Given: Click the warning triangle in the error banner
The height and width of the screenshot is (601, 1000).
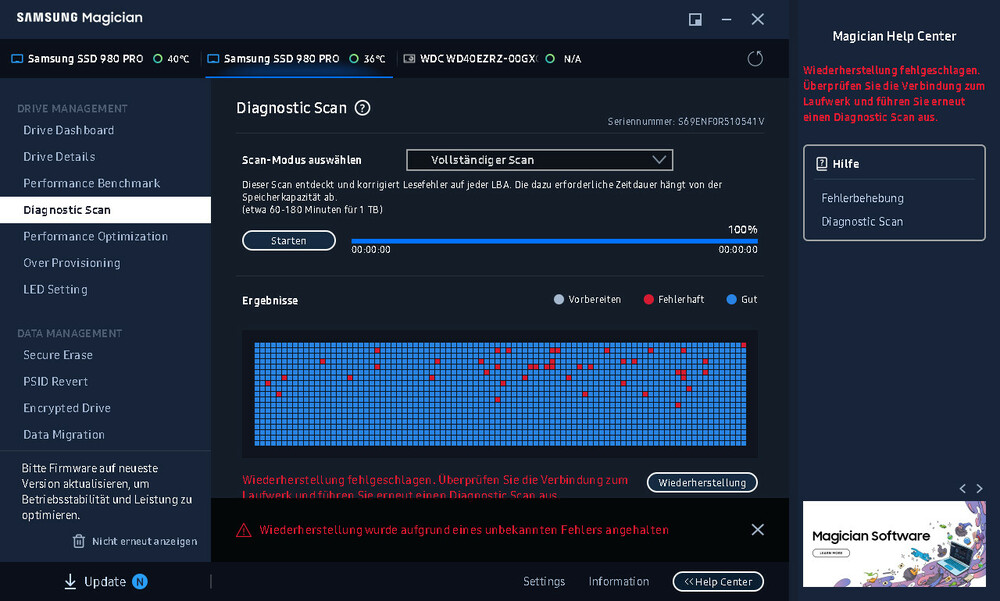Looking at the screenshot, I should 243,530.
